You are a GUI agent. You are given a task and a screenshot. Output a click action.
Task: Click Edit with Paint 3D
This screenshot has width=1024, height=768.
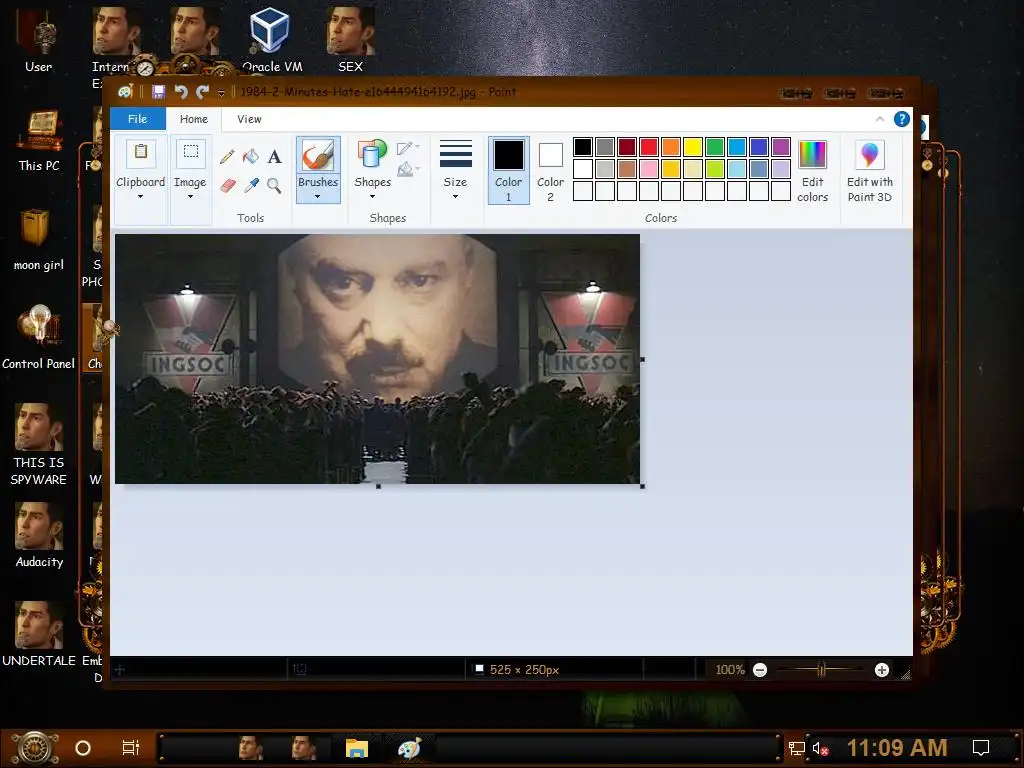(869, 171)
